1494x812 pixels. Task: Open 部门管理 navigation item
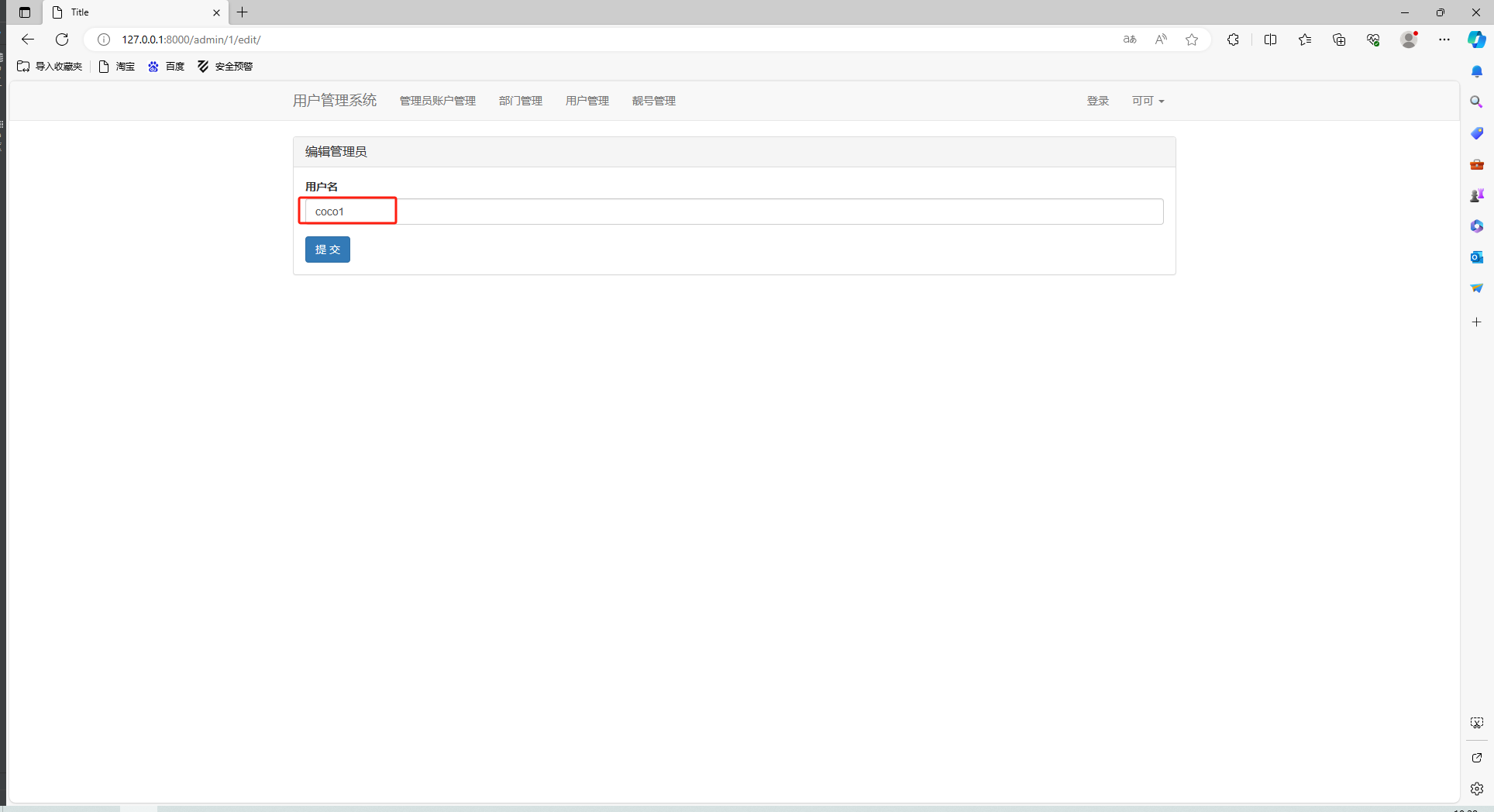point(521,101)
